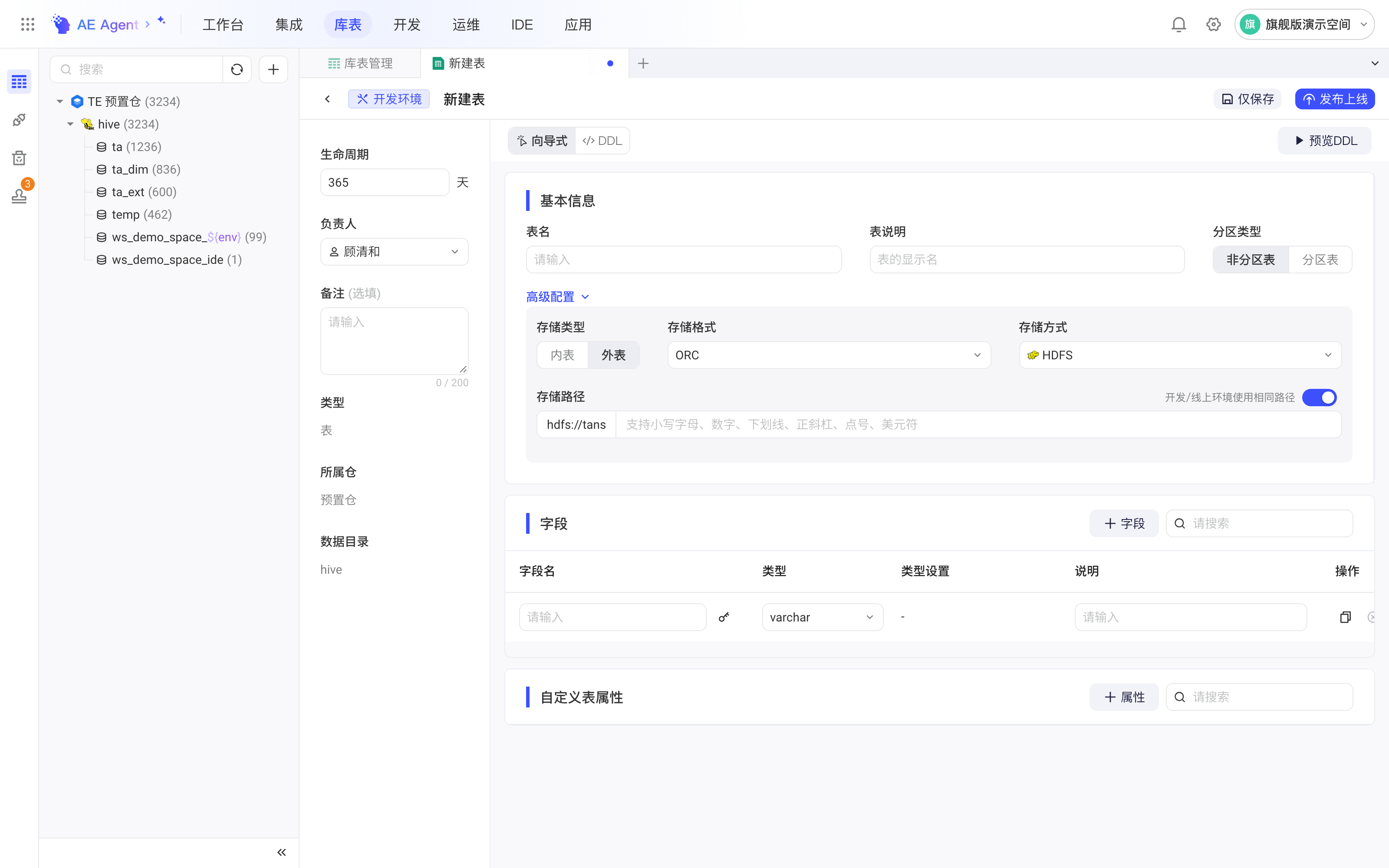Open the app launcher grid icon

coord(27,24)
